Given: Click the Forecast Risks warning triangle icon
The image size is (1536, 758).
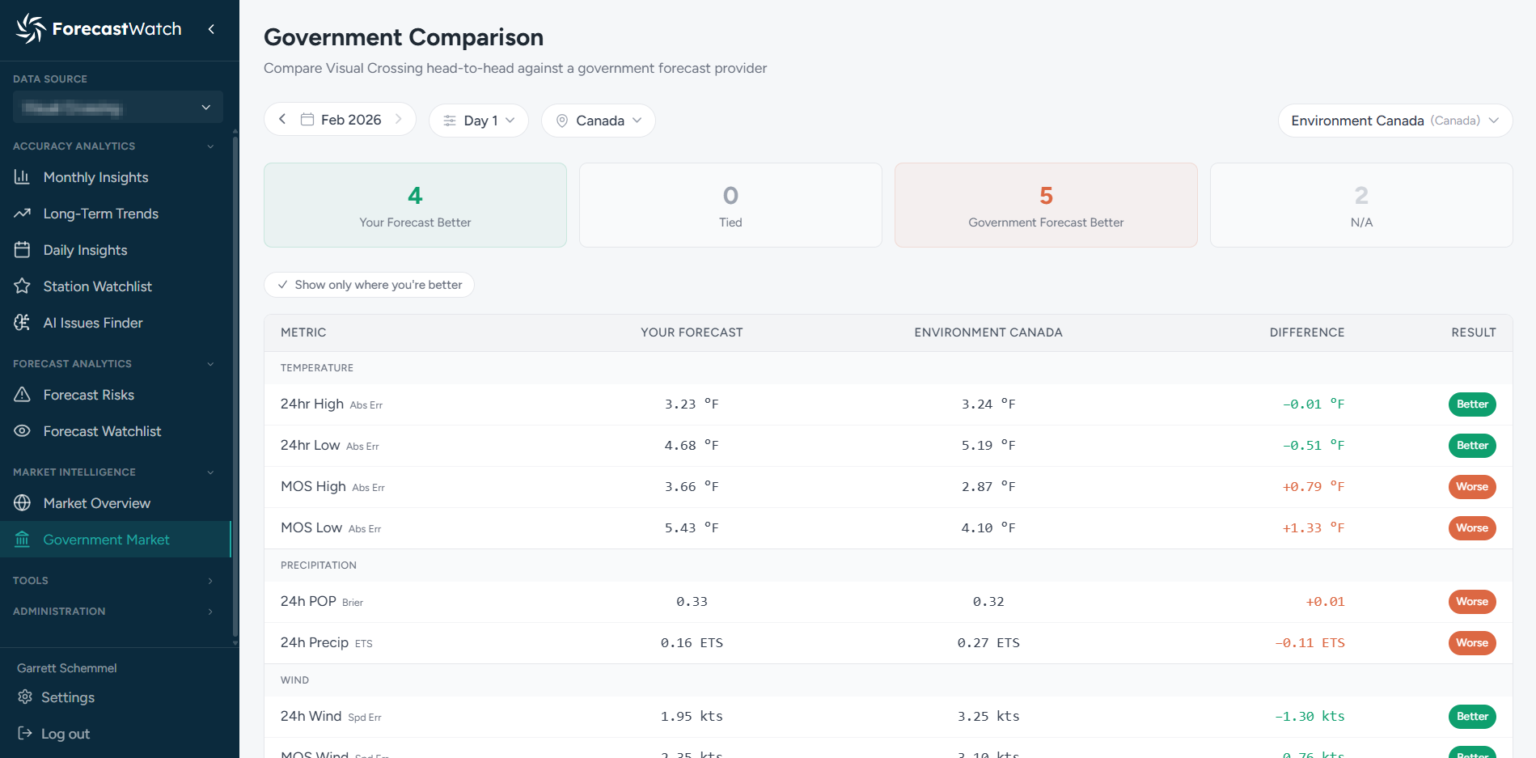Looking at the screenshot, I should coord(22,394).
